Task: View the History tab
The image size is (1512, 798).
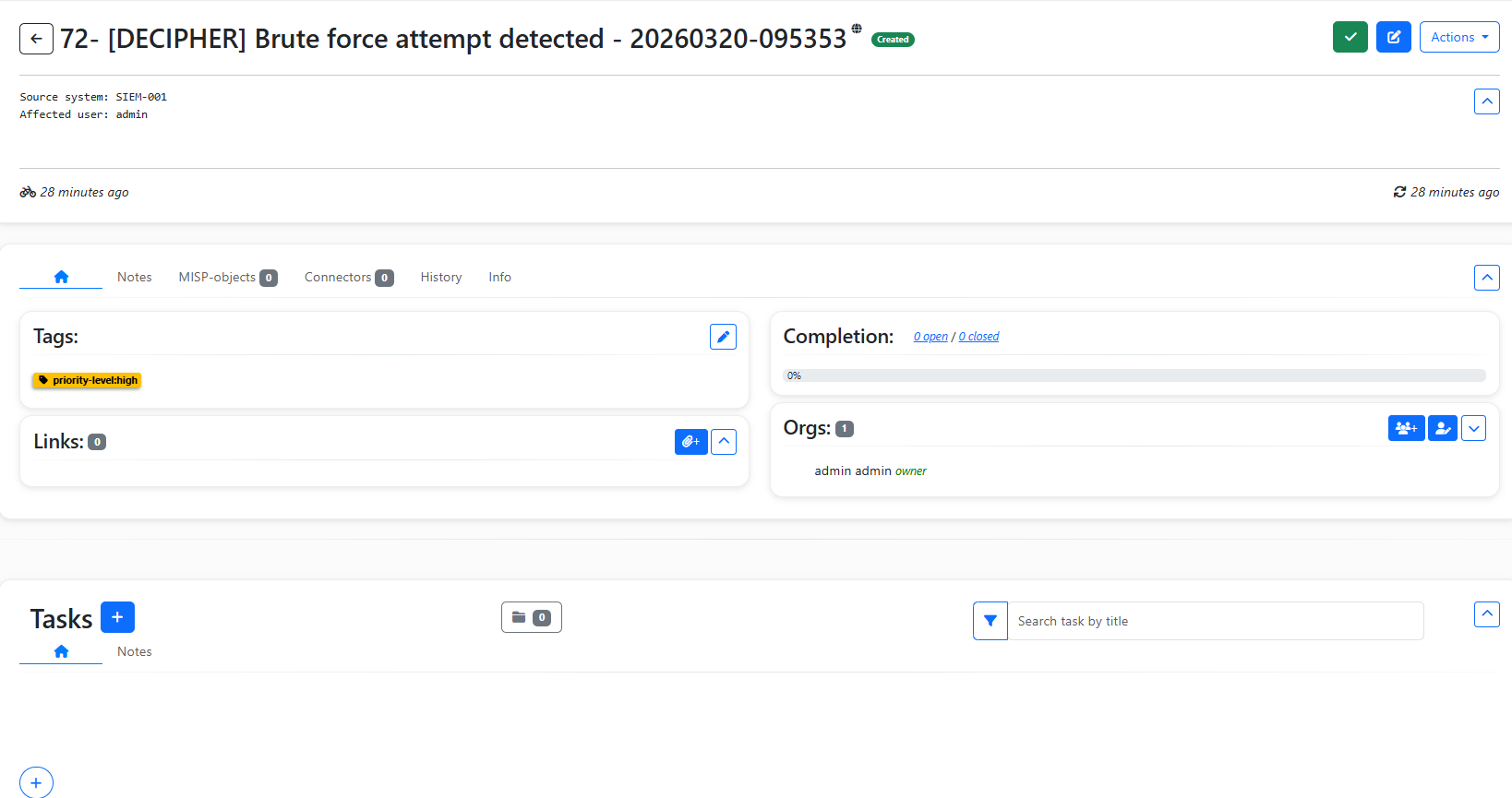Action: tap(440, 277)
